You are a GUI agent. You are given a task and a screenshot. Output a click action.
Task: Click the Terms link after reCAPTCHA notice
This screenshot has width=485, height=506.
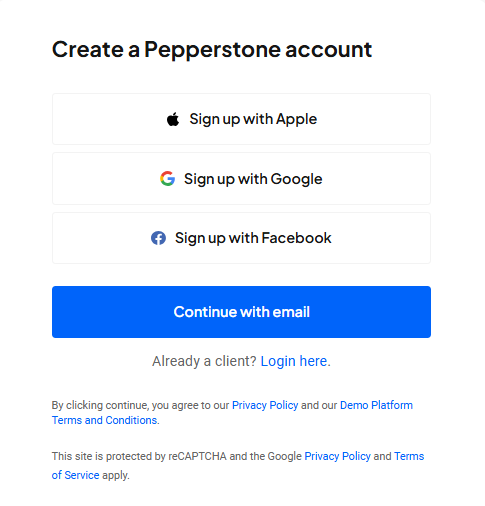(409, 456)
